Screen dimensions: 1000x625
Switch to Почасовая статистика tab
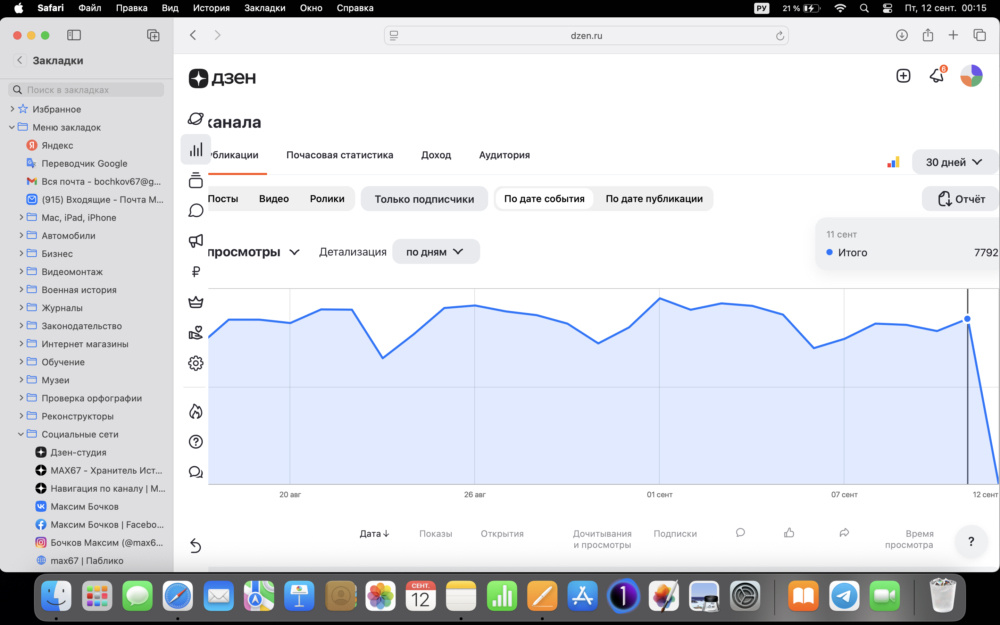pos(339,155)
